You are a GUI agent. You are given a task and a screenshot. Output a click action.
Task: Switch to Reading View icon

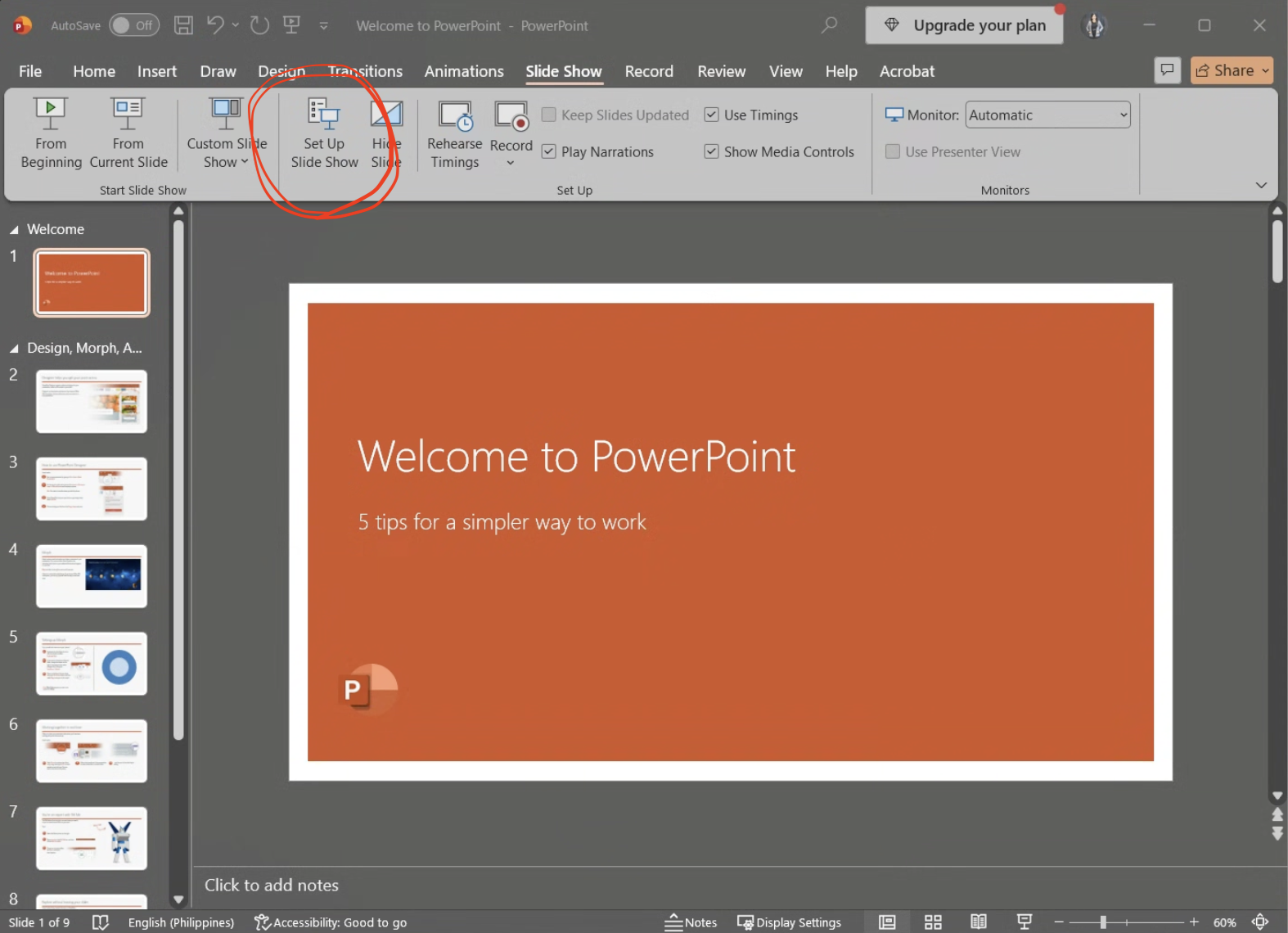(x=979, y=922)
